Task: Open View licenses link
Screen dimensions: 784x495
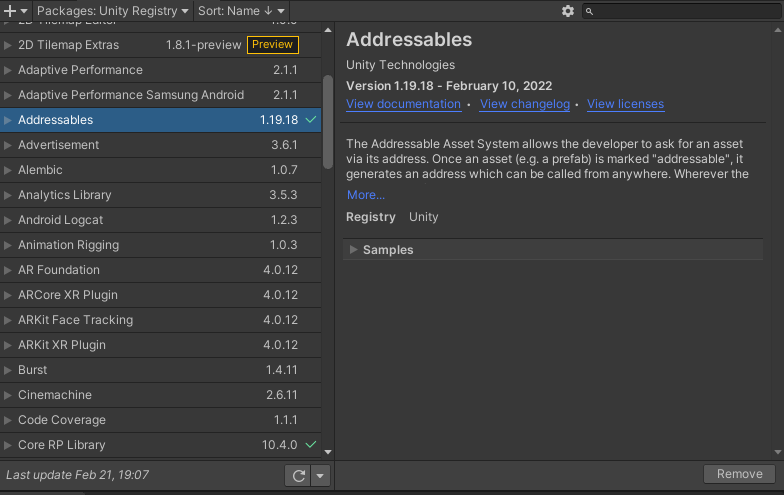Action: tap(626, 104)
